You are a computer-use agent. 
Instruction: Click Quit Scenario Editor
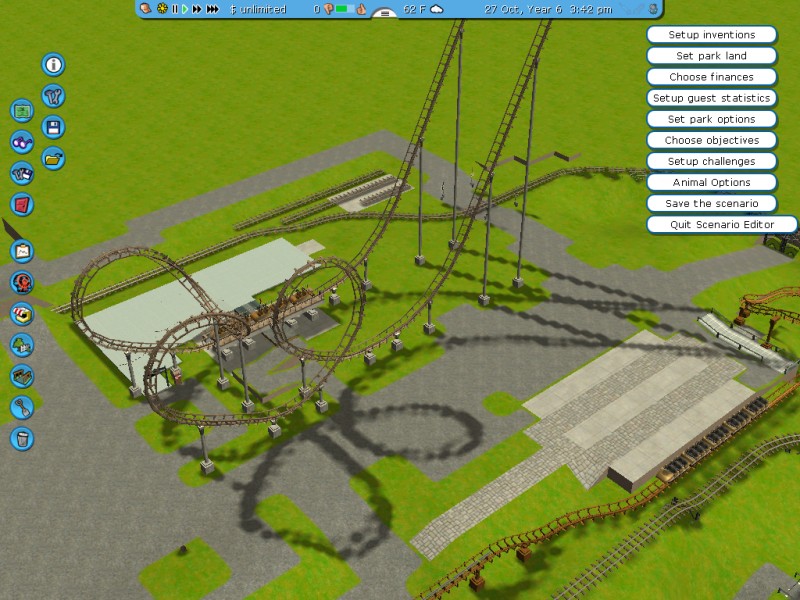722,224
